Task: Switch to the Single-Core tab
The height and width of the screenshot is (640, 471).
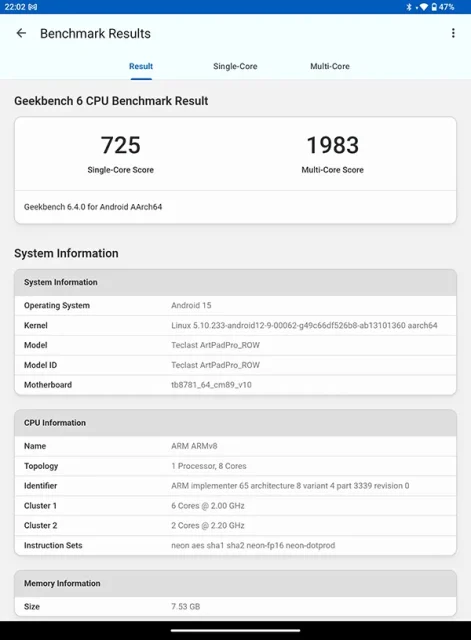Action: pyautogui.click(x=235, y=66)
